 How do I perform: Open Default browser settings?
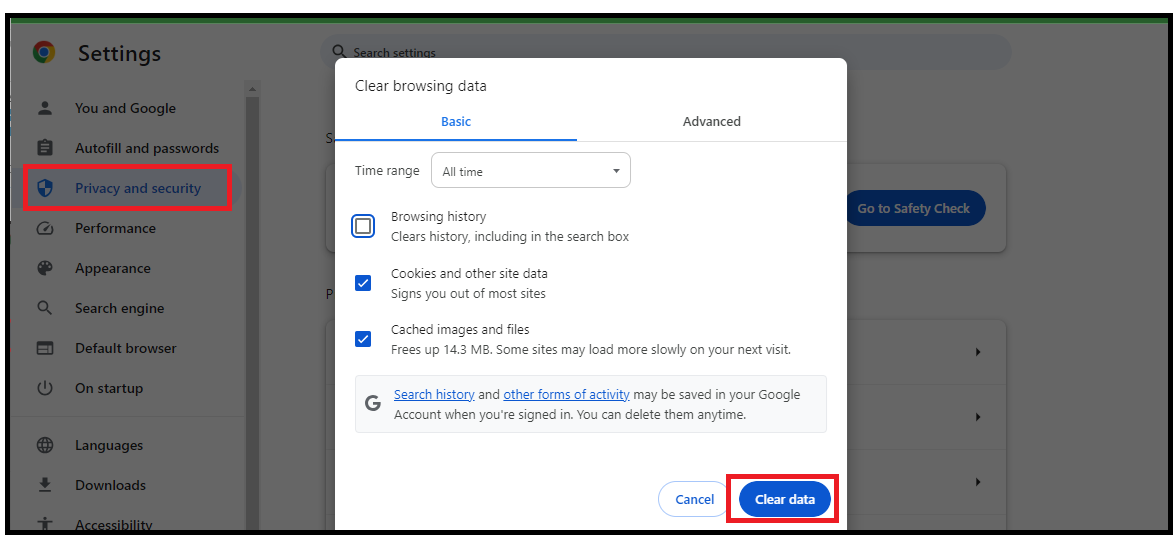click(x=126, y=348)
